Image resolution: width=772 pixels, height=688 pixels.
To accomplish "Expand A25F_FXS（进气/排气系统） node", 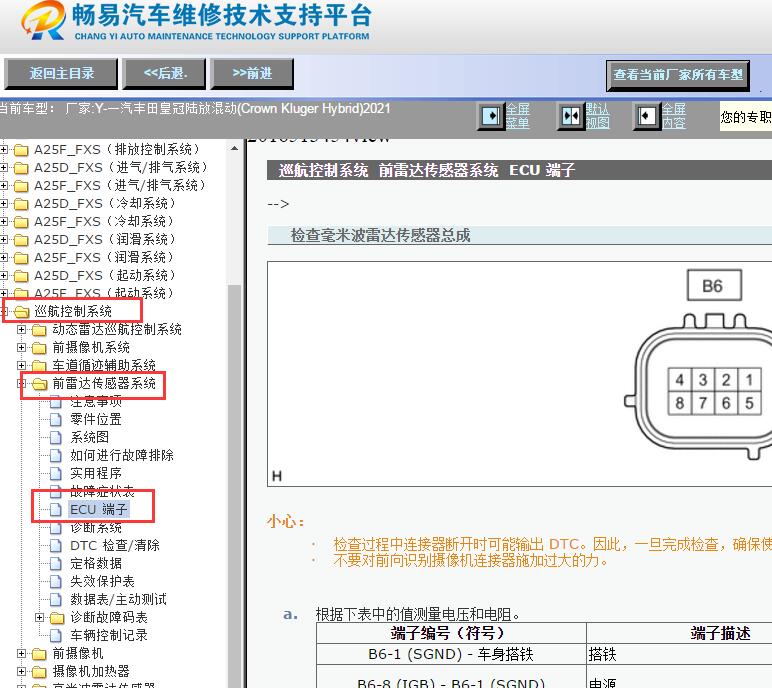I will click(4, 185).
